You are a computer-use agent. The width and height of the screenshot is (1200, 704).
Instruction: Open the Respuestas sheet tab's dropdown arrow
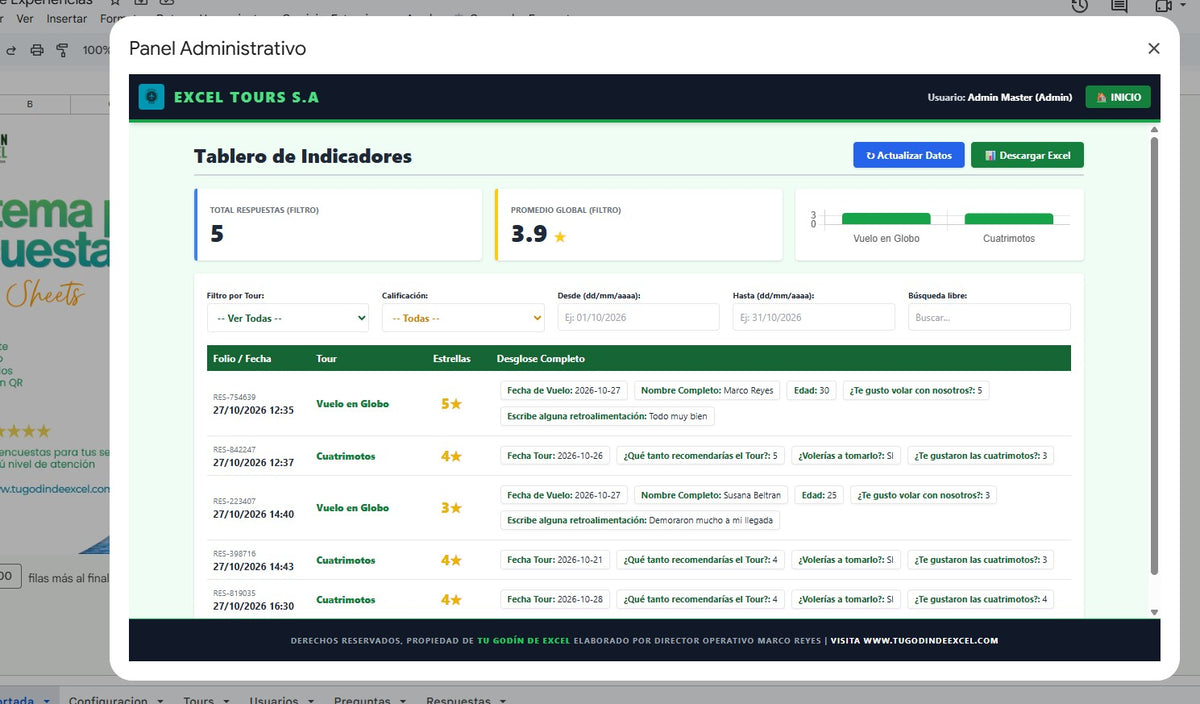tap(502, 700)
